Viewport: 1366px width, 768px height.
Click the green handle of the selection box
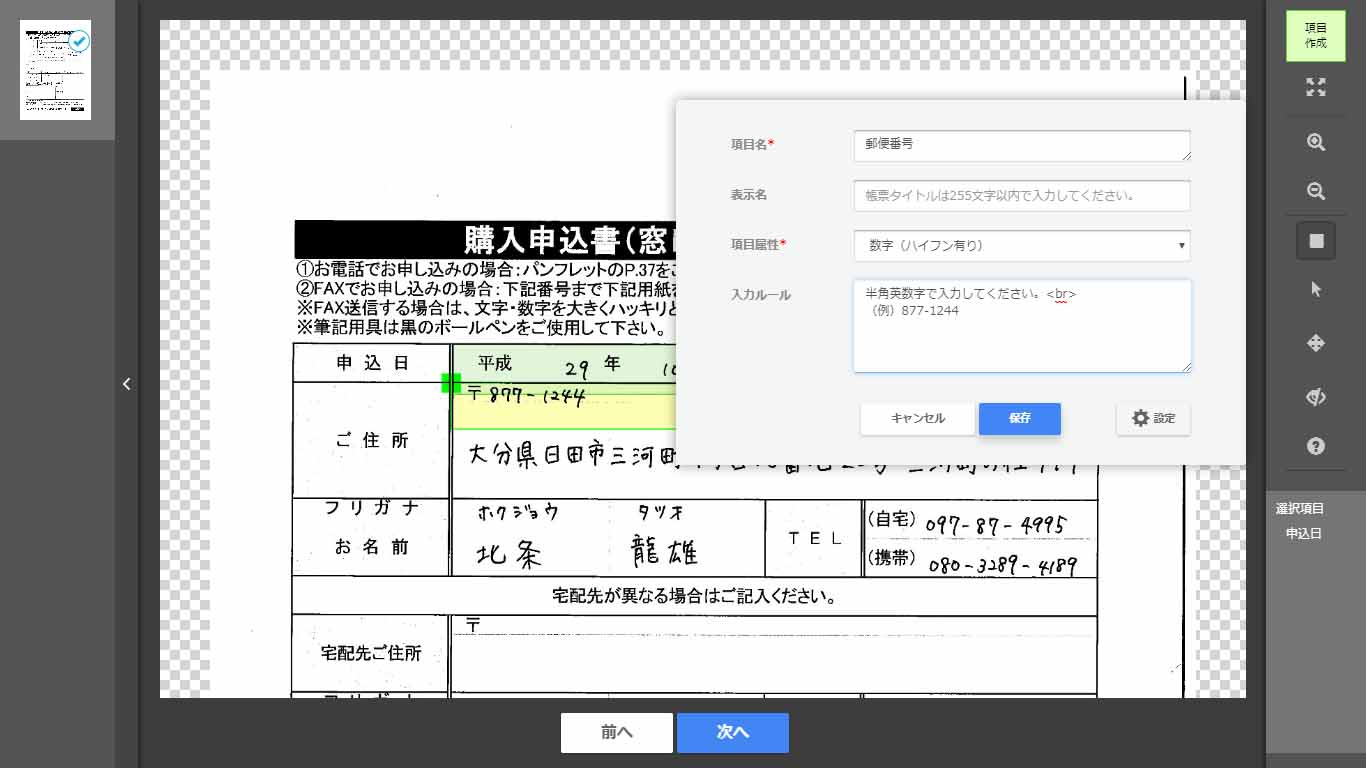(451, 383)
